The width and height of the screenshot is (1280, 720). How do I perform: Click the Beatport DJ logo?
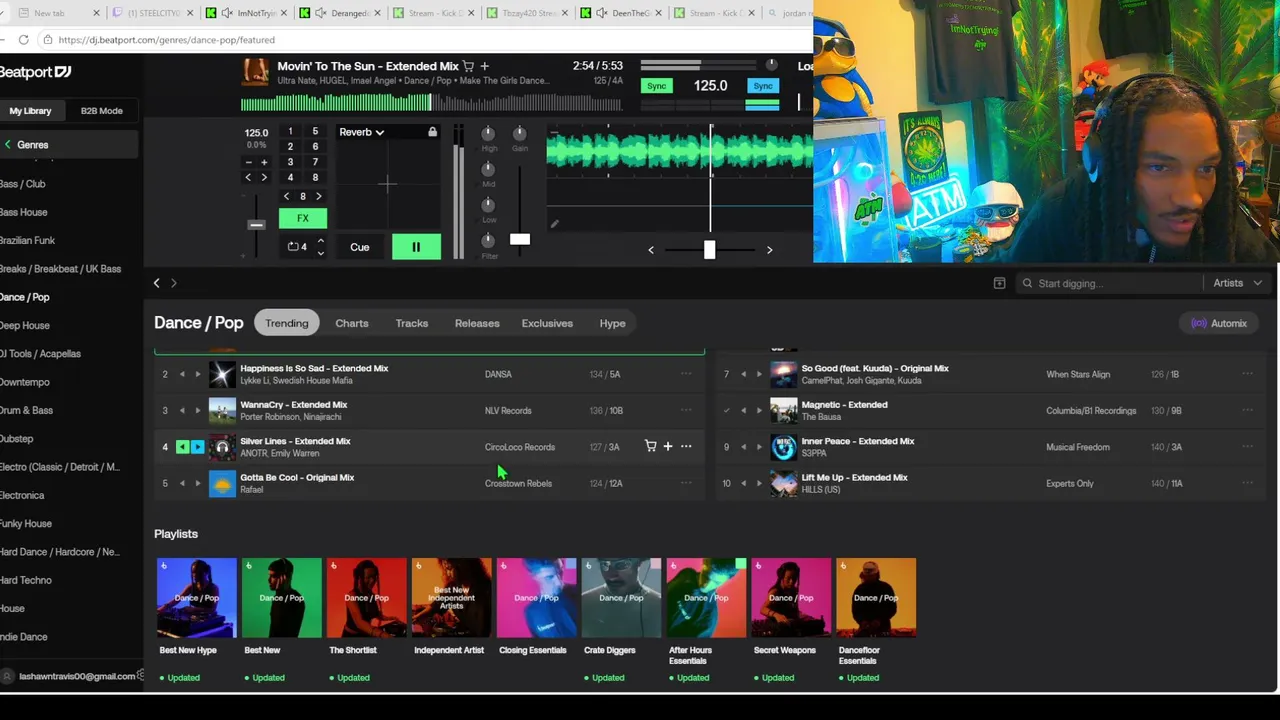[36, 72]
